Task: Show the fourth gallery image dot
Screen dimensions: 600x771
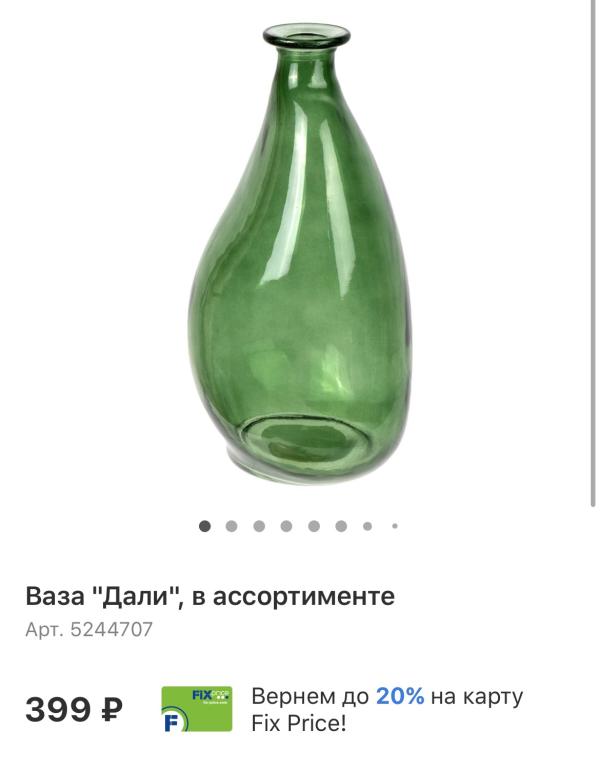Action: tap(286, 526)
